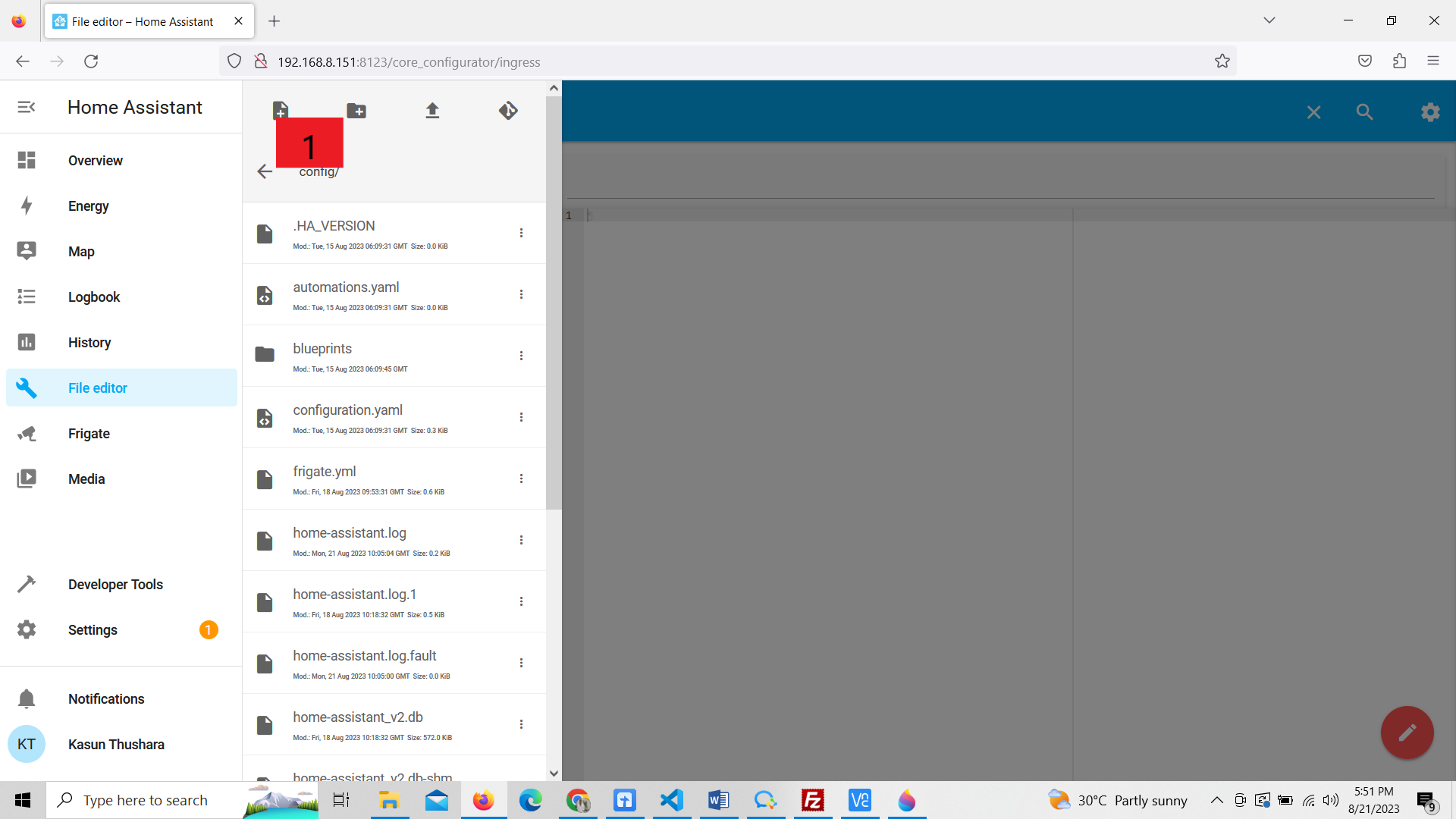This screenshot has height=819, width=1456.
Task: Open the kebab menu for home-assistant_v2.db
Action: click(x=521, y=724)
